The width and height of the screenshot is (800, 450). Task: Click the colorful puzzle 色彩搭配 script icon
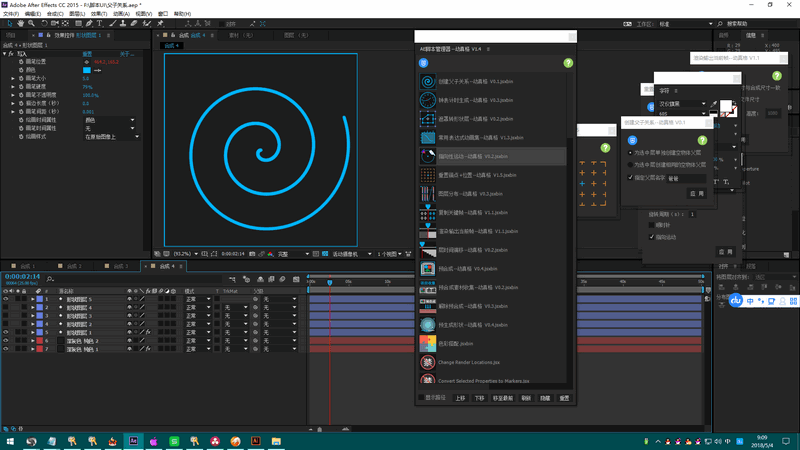tap(428, 343)
